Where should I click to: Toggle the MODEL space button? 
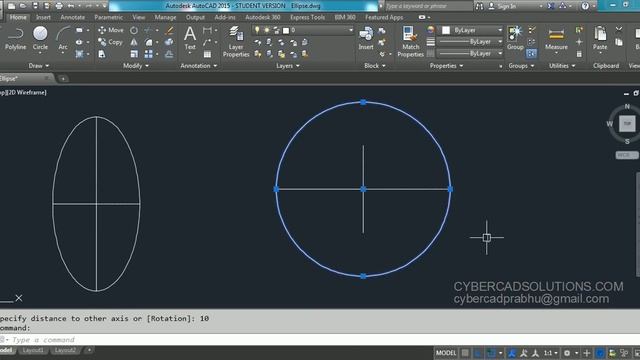[x=446, y=353]
